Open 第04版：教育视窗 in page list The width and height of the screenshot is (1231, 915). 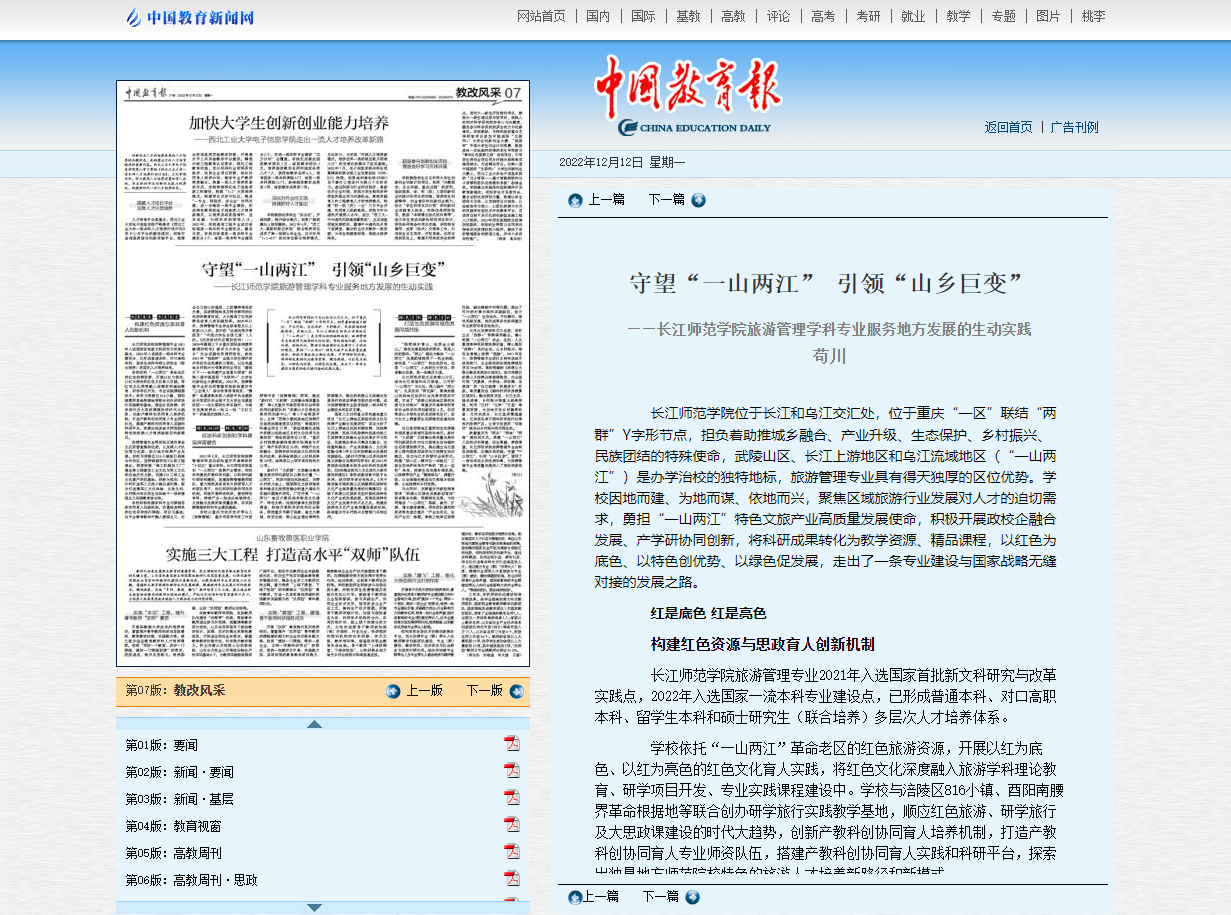click(x=173, y=826)
